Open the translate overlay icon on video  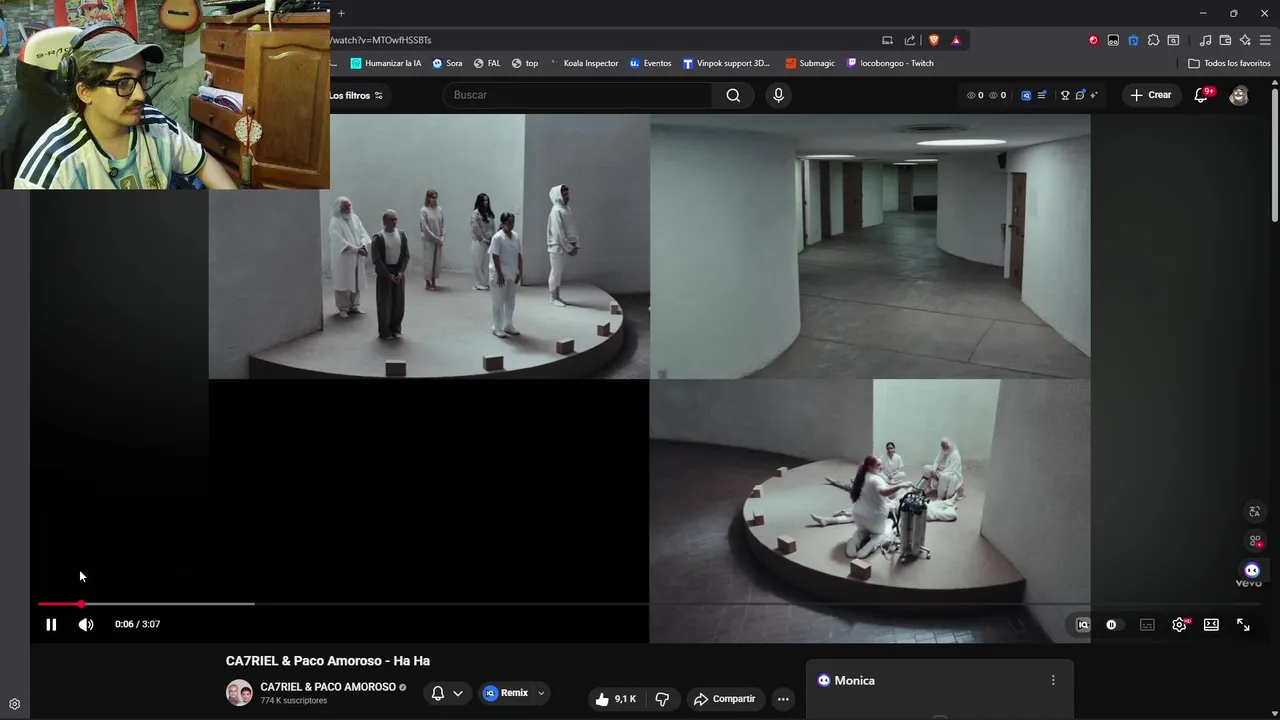1255,512
